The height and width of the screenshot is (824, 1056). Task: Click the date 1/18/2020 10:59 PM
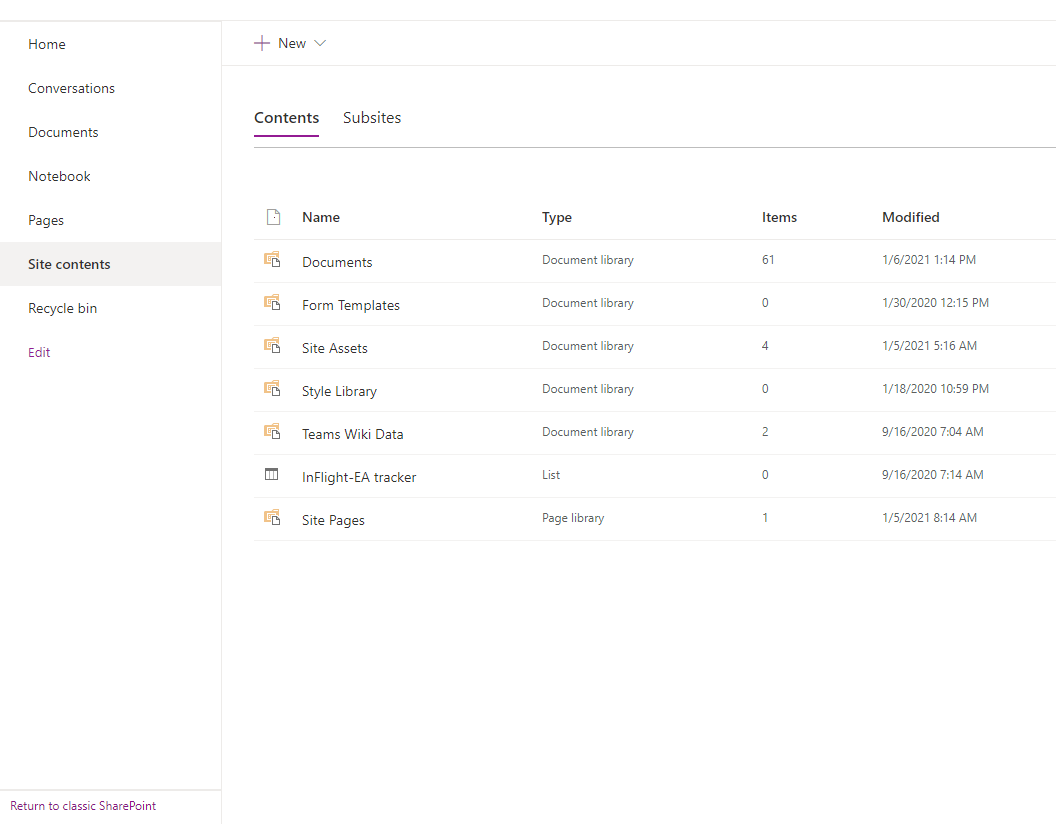coord(935,389)
